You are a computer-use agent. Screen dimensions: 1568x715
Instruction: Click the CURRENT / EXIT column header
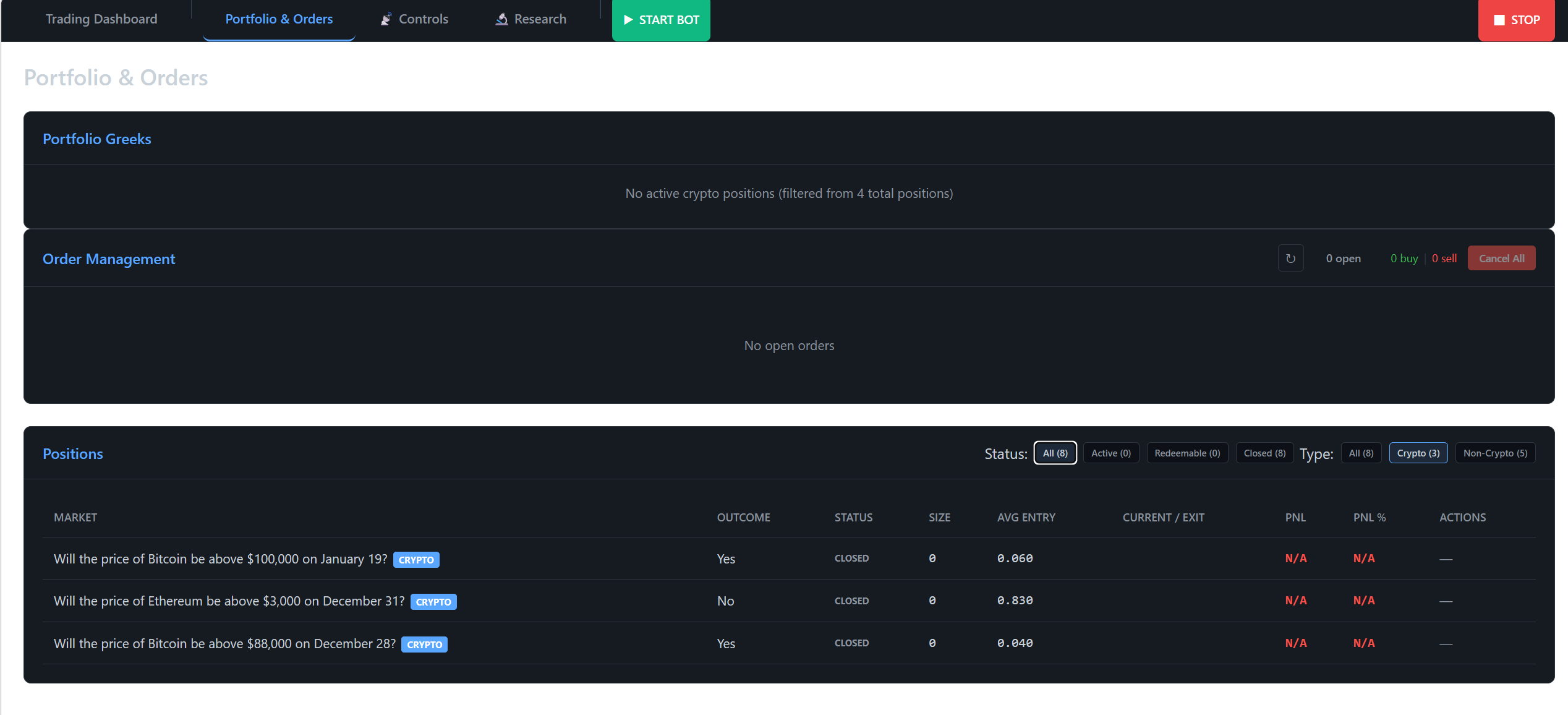click(1164, 518)
